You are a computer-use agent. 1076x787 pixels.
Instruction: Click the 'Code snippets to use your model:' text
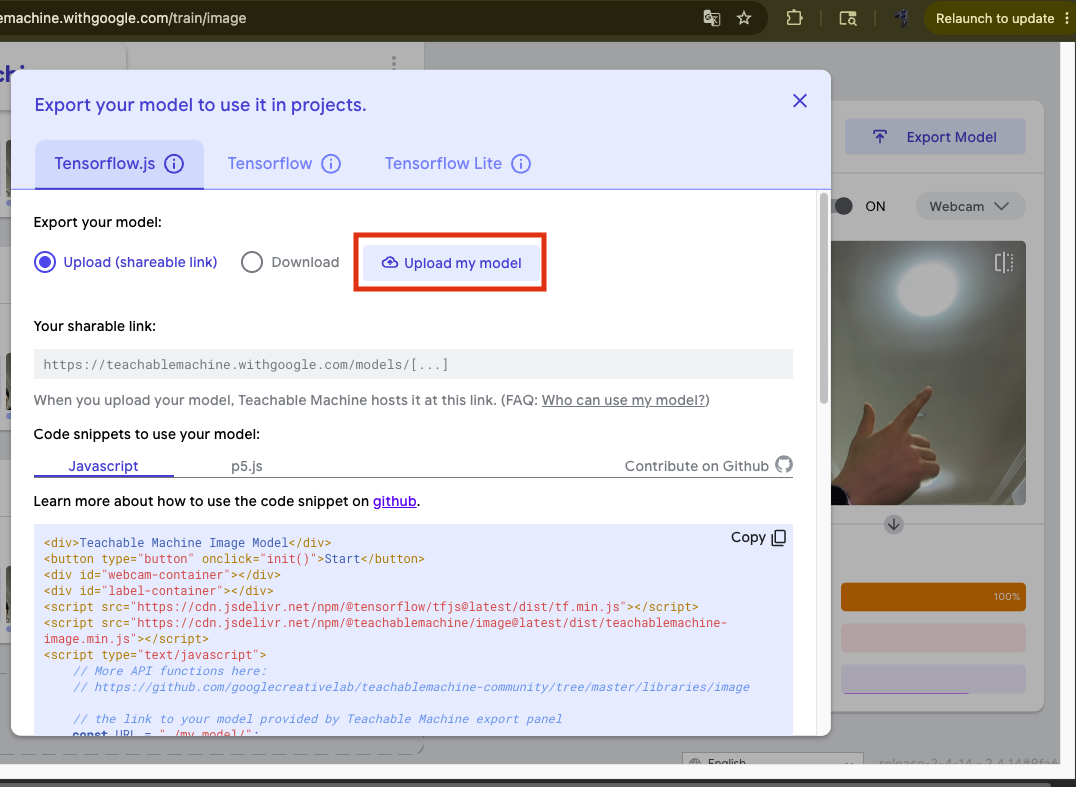[x=147, y=434]
